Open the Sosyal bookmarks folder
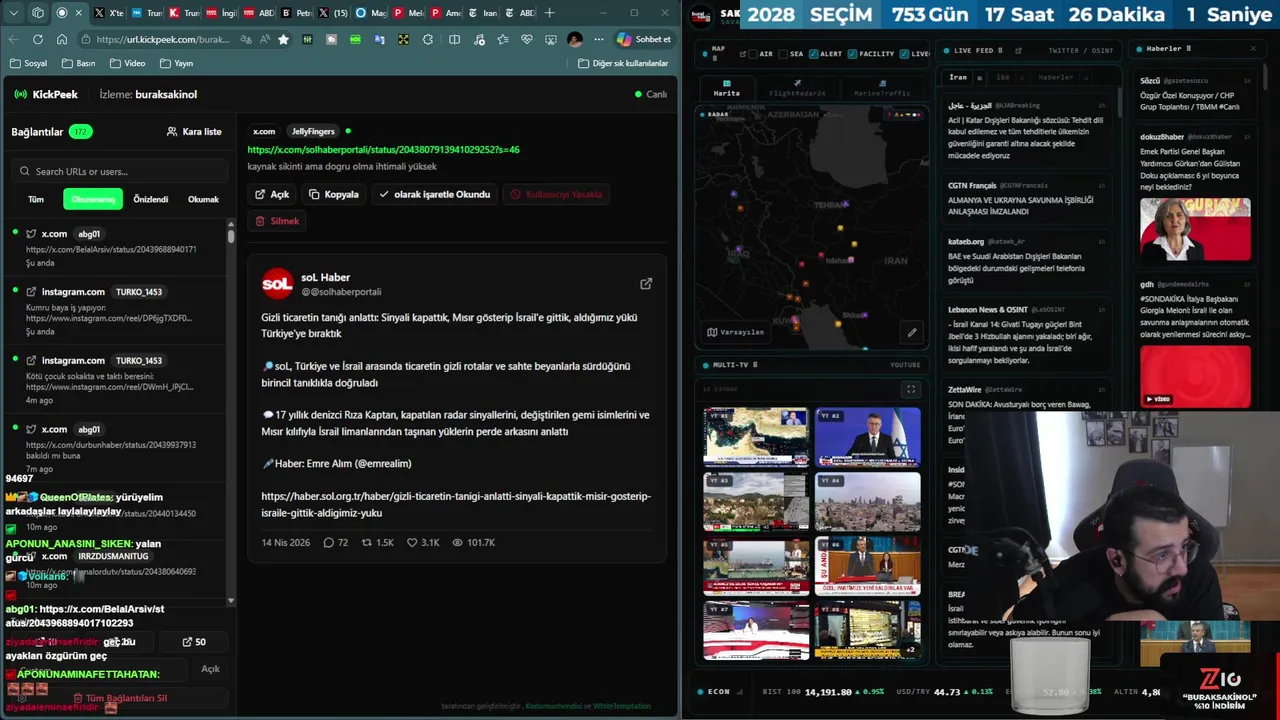The image size is (1280, 720). [28, 63]
